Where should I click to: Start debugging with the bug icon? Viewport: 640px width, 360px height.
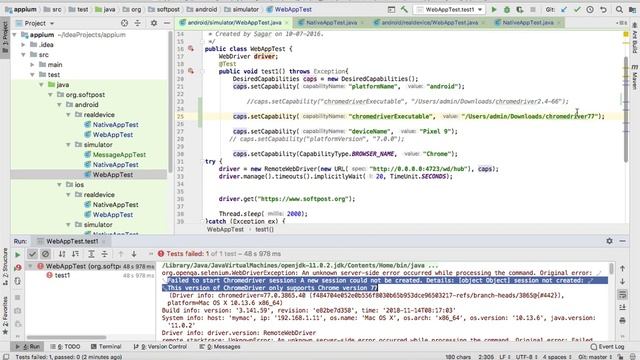[x=507, y=9]
